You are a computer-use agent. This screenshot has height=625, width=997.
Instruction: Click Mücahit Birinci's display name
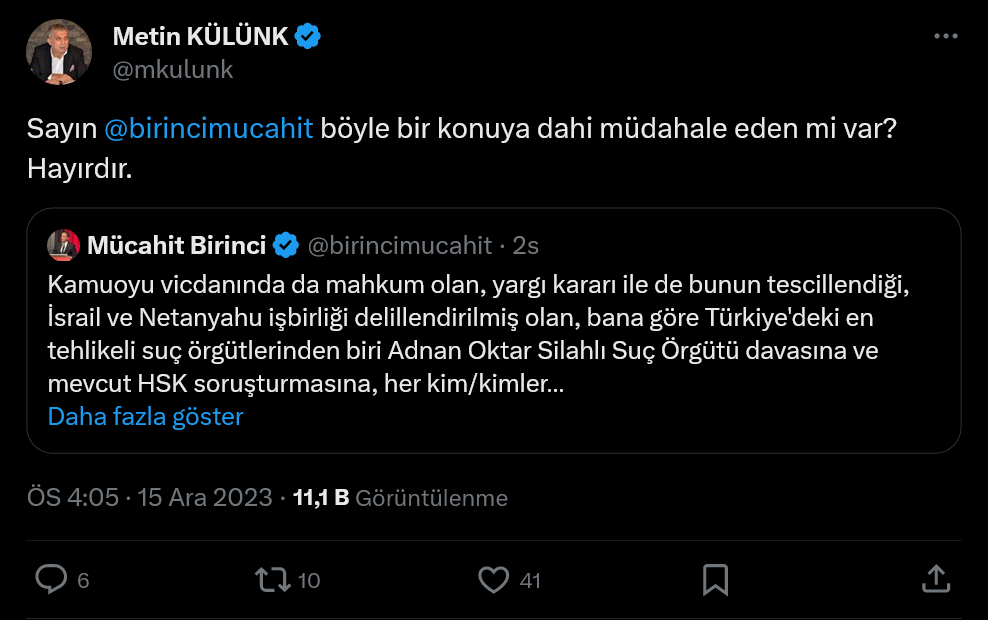point(176,243)
